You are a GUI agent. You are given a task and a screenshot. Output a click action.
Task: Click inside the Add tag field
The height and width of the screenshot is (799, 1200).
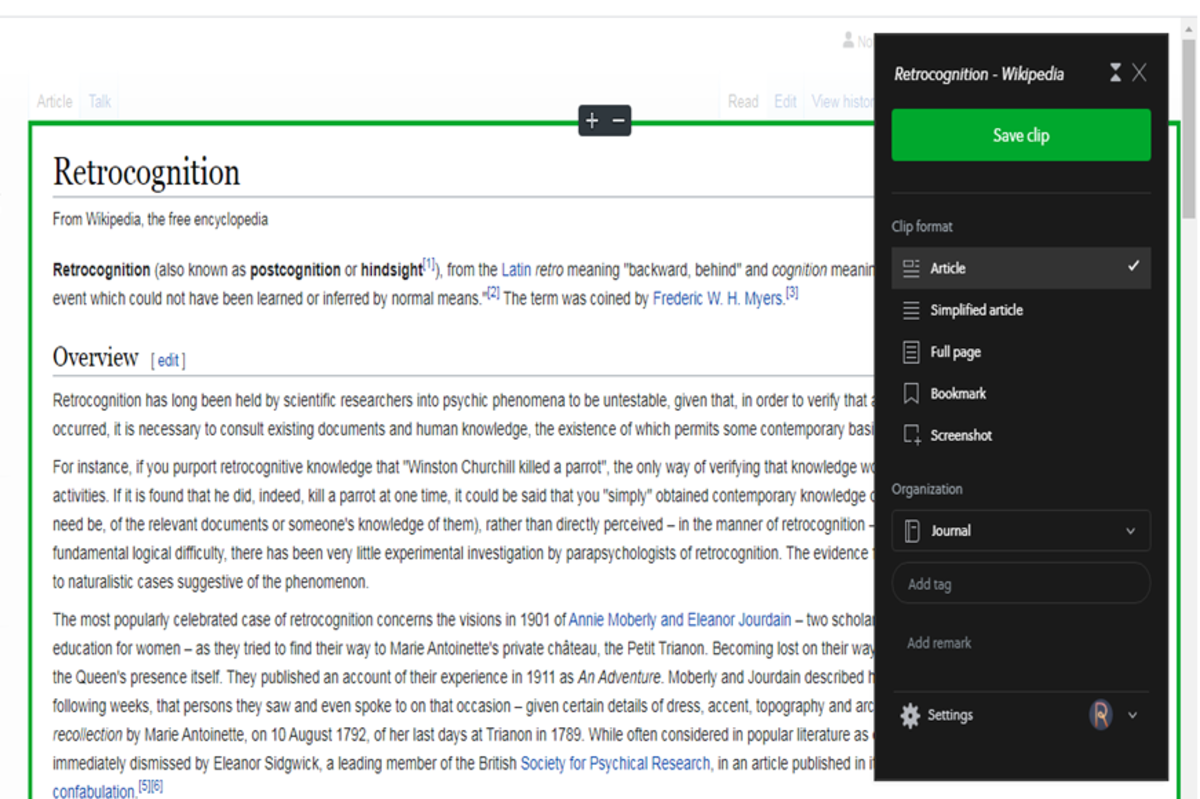click(x=1020, y=583)
